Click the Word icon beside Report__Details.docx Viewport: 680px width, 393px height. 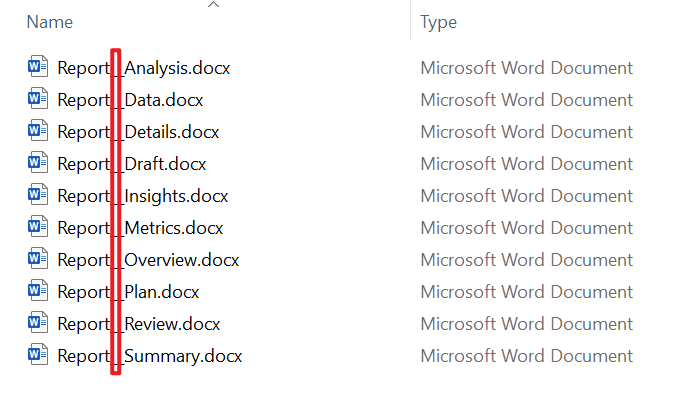coord(38,130)
